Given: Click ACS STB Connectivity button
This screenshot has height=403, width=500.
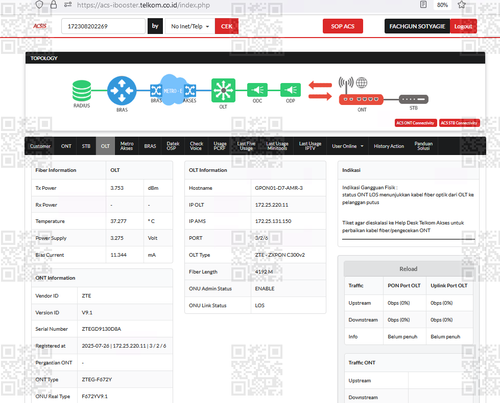Looking at the screenshot, I should point(459,123).
